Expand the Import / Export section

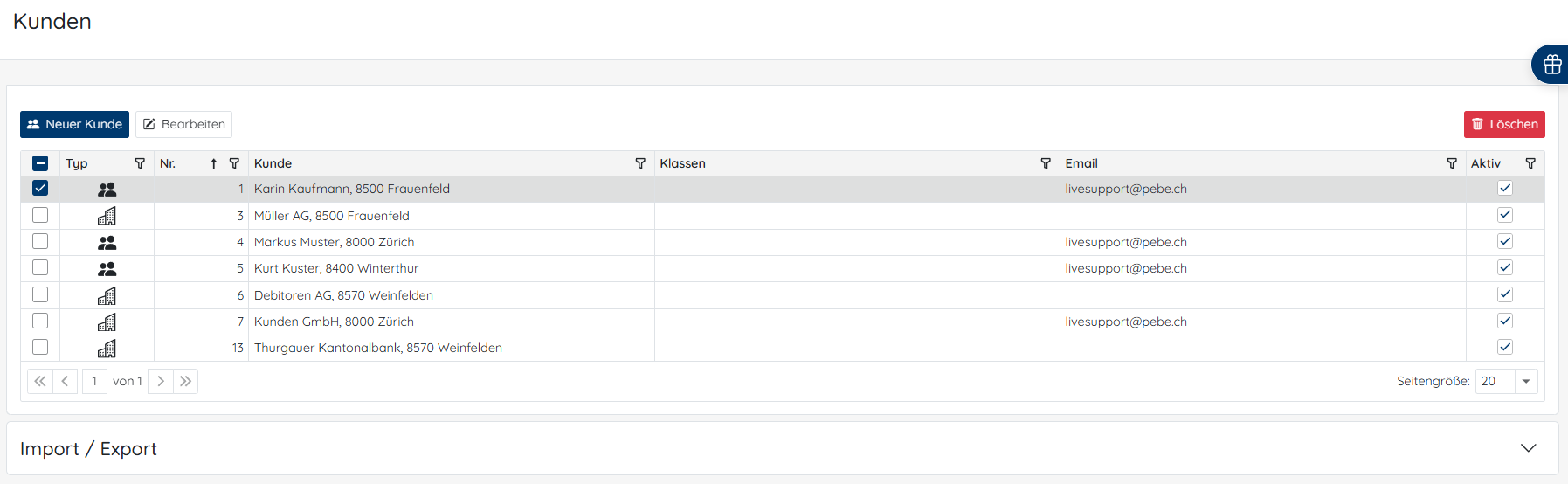(x=1528, y=448)
